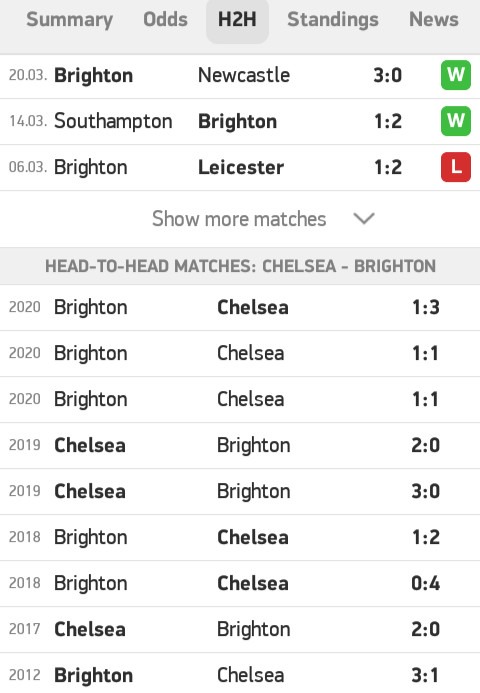Open the 2018 Brighton-Chelsea 0:4 match

tap(240, 583)
